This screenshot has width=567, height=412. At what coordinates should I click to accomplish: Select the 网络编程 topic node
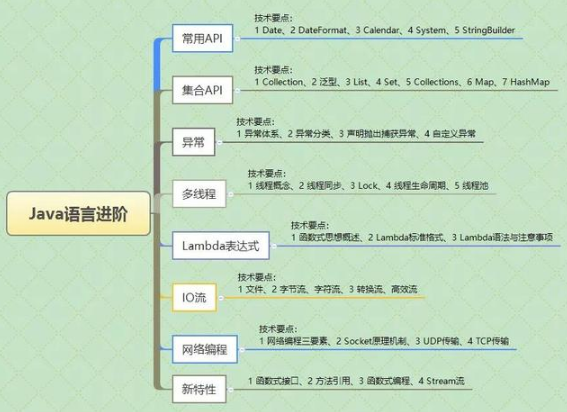point(205,349)
